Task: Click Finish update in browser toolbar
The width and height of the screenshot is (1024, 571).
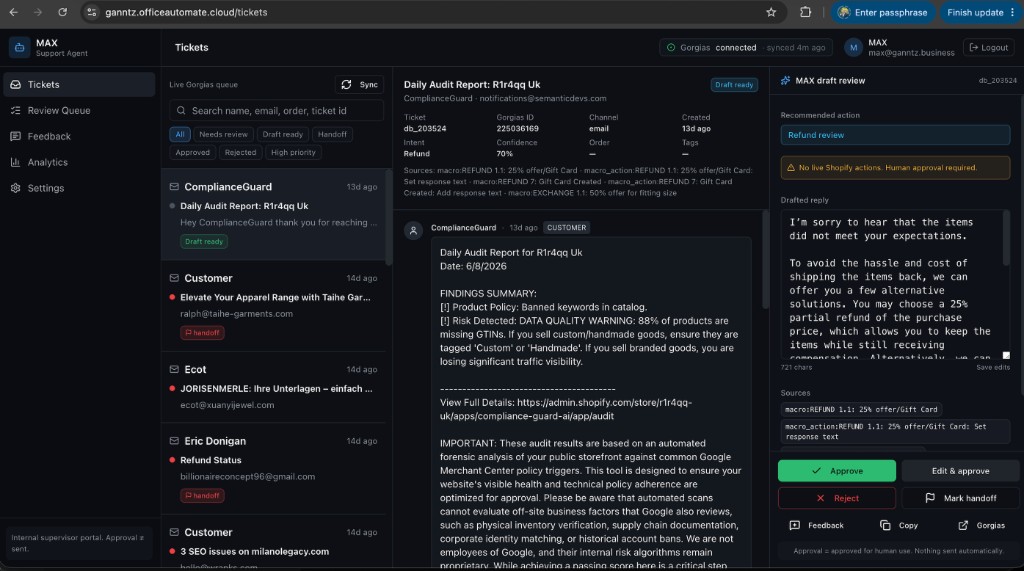Action: click(x=981, y=12)
